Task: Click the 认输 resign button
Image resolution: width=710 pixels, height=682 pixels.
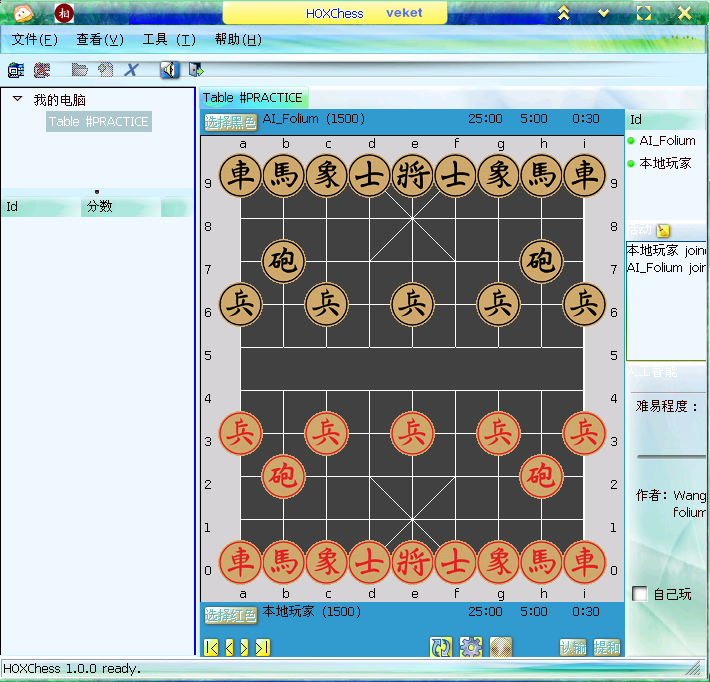Action: coord(573,647)
